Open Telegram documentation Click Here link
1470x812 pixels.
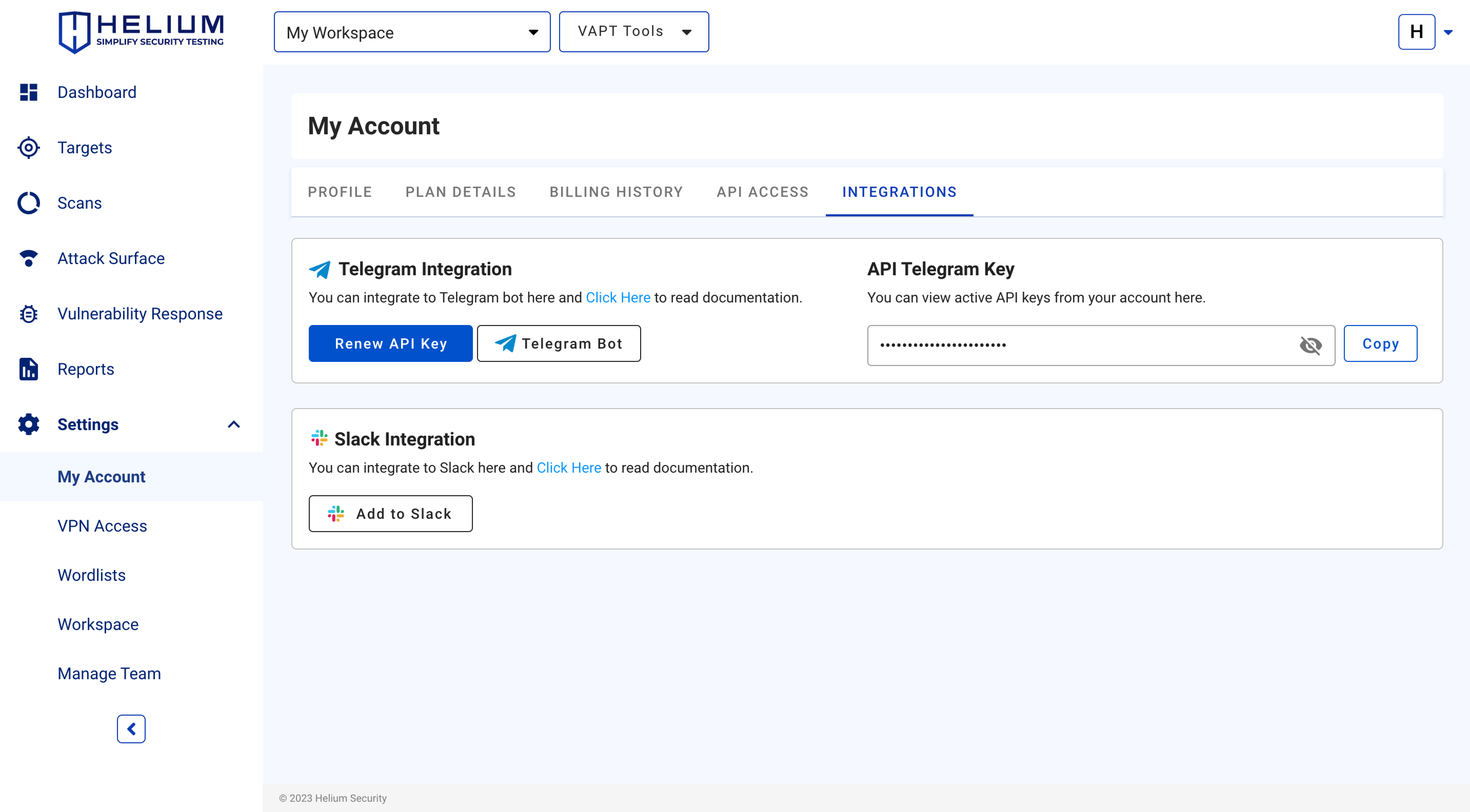click(x=618, y=298)
